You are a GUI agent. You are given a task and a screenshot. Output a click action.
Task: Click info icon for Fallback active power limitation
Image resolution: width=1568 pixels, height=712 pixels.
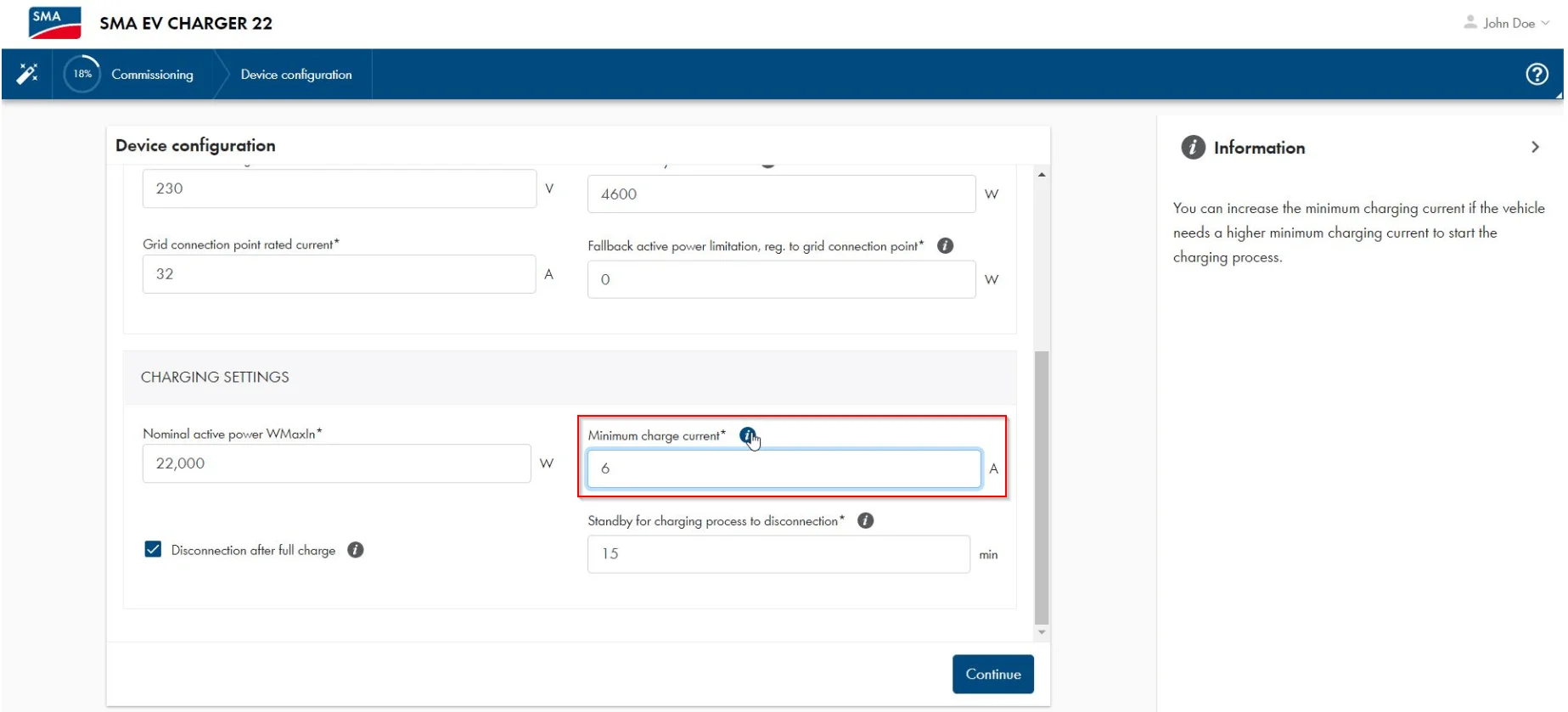(945, 246)
